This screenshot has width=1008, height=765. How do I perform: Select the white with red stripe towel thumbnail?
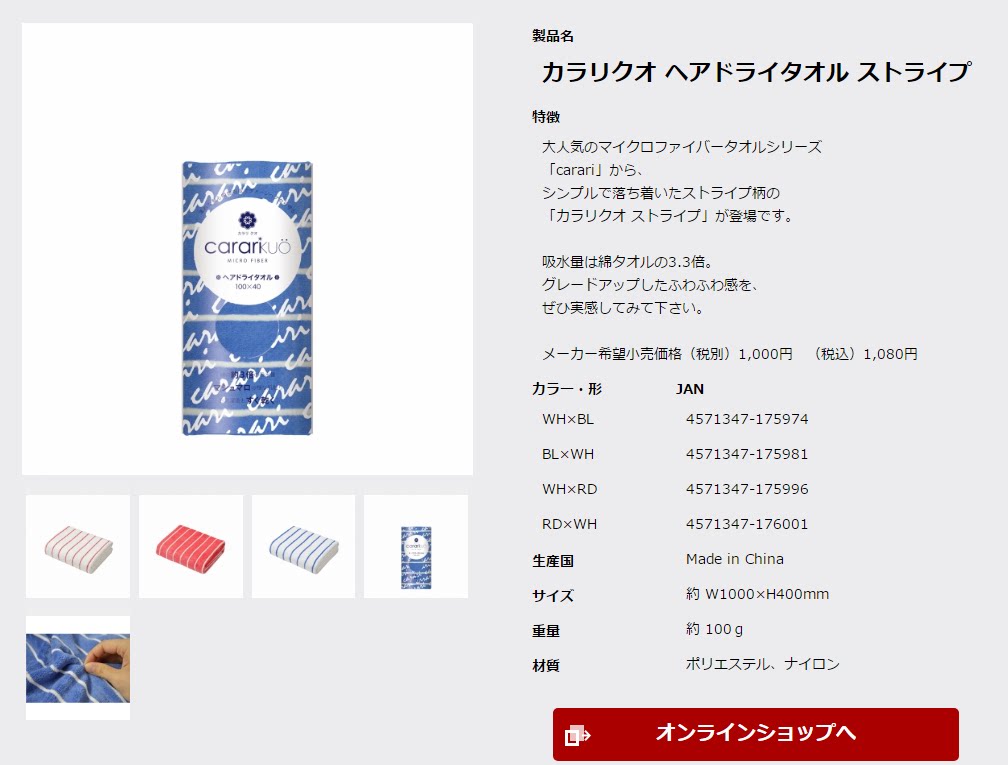pos(78,546)
